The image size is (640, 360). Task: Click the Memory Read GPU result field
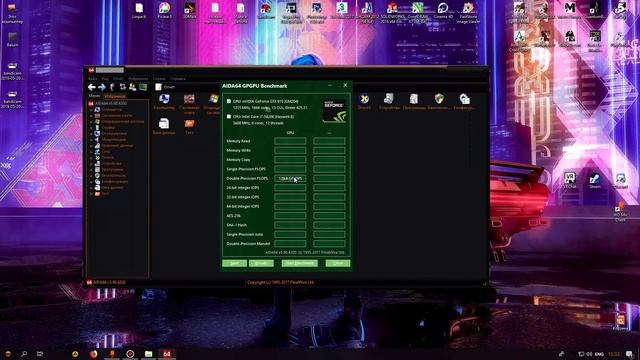[x=290, y=141]
